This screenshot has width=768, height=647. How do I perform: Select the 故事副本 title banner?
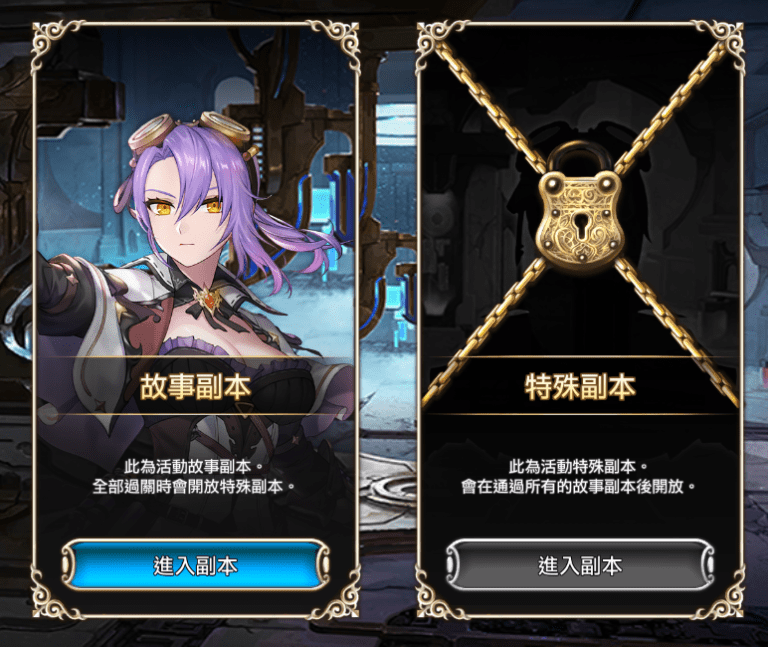(195, 386)
